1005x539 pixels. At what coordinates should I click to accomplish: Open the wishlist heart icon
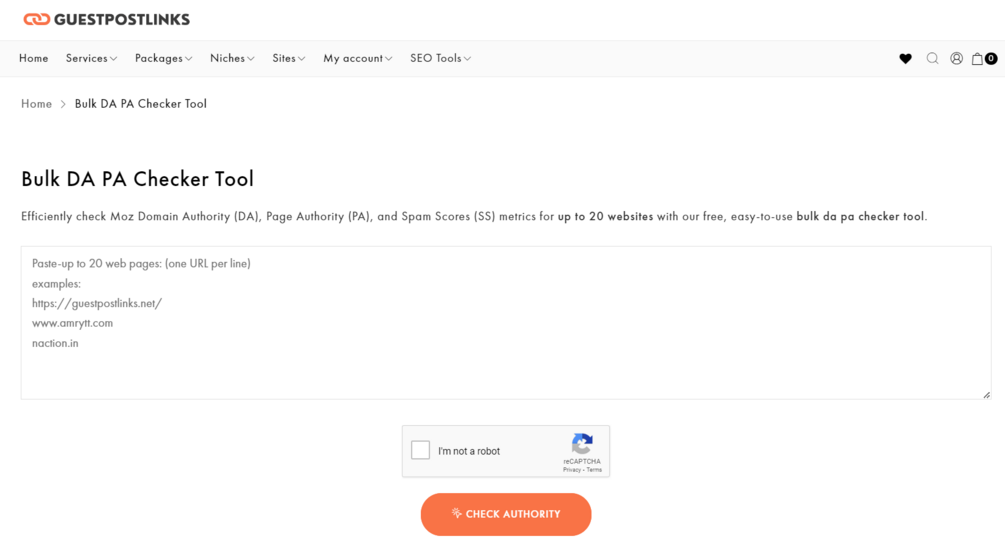coord(905,59)
